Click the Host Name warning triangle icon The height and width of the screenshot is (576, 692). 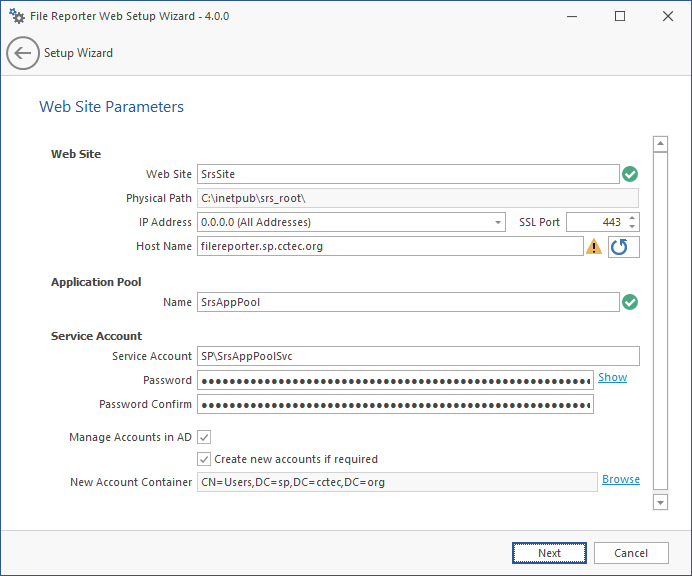tap(594, 247)
